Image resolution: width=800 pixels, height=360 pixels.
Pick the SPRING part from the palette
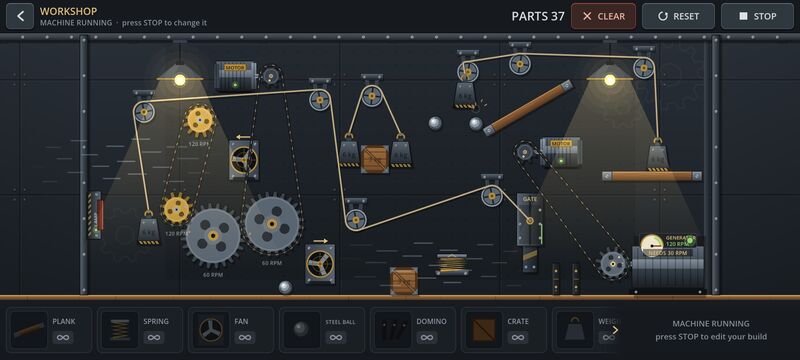(140, 330)
